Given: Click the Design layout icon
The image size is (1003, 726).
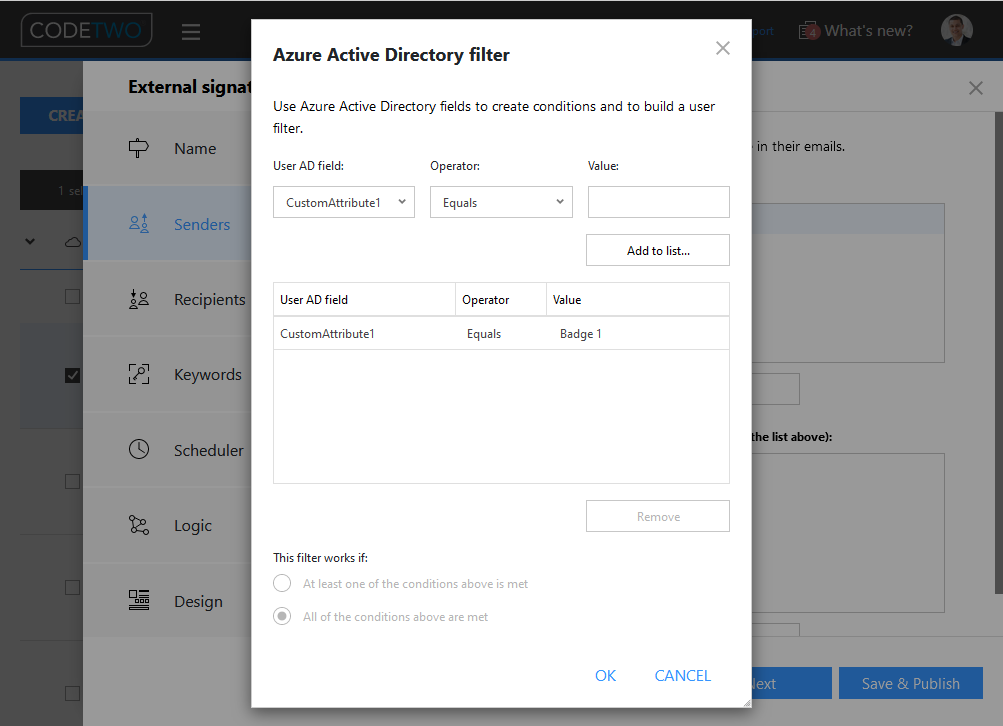Looking at the screenshot, I should click(139, 601).
